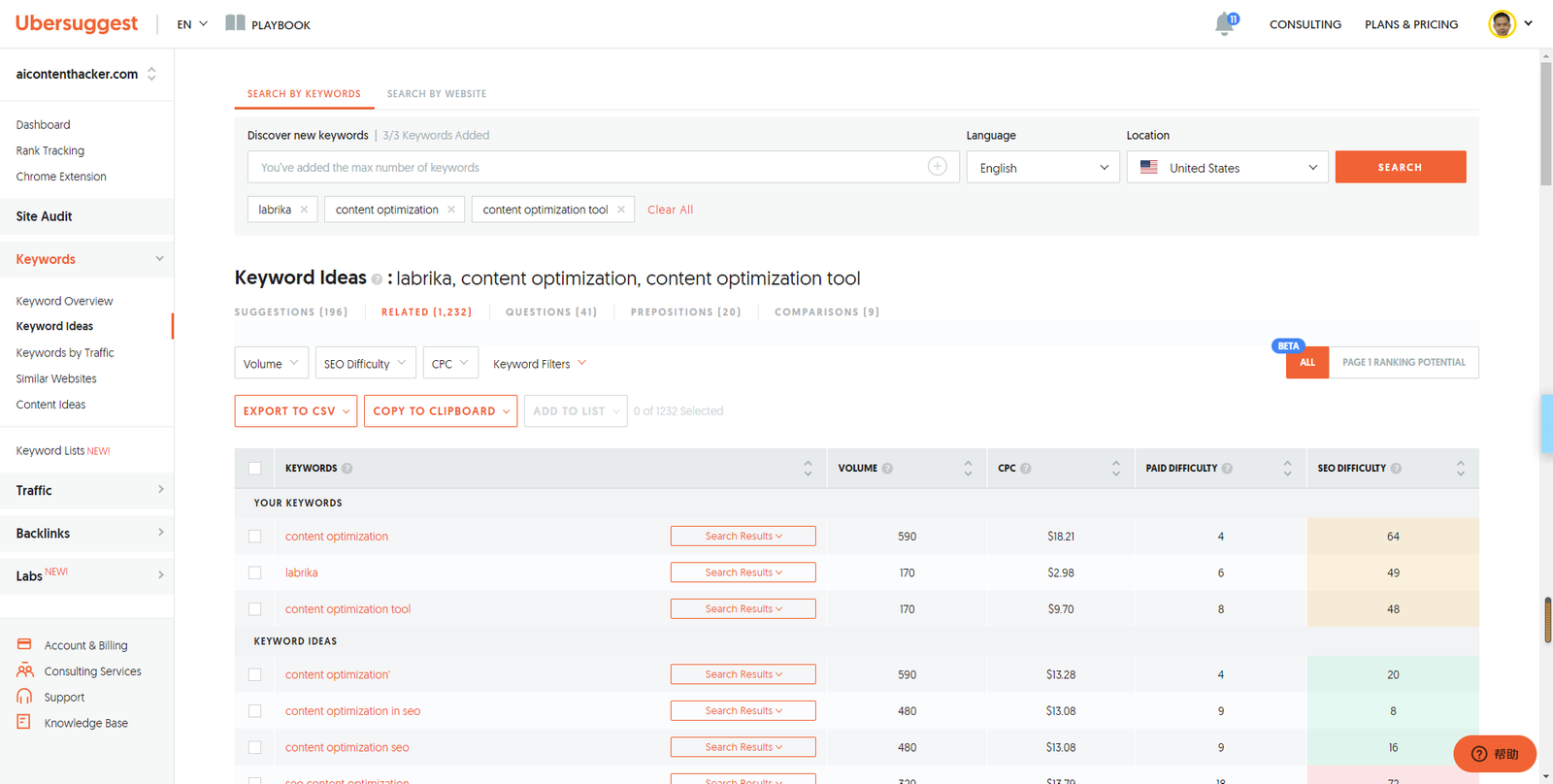Select the Prepositions (20) tab

pyautogui.click(x=685, y=312)
